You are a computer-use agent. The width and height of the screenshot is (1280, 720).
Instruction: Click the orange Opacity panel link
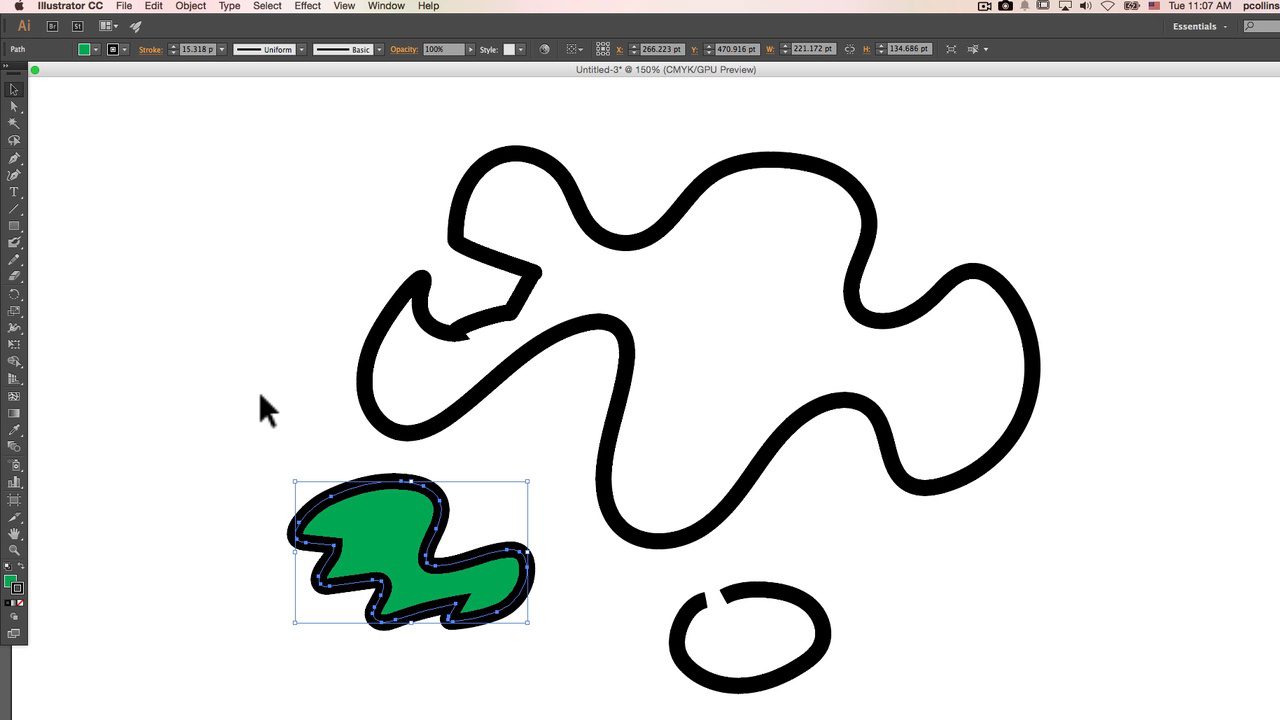point(404,49)
